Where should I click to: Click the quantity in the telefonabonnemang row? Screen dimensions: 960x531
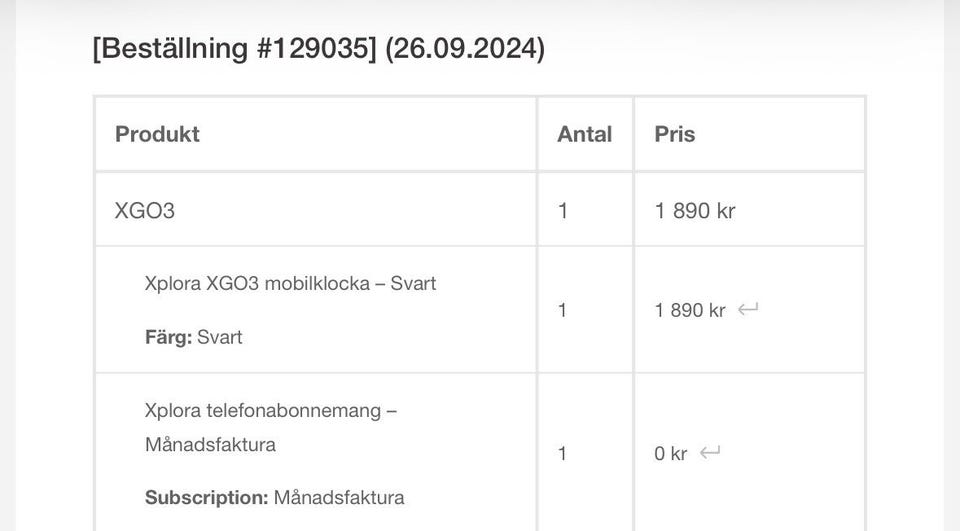tap(562, 453)
